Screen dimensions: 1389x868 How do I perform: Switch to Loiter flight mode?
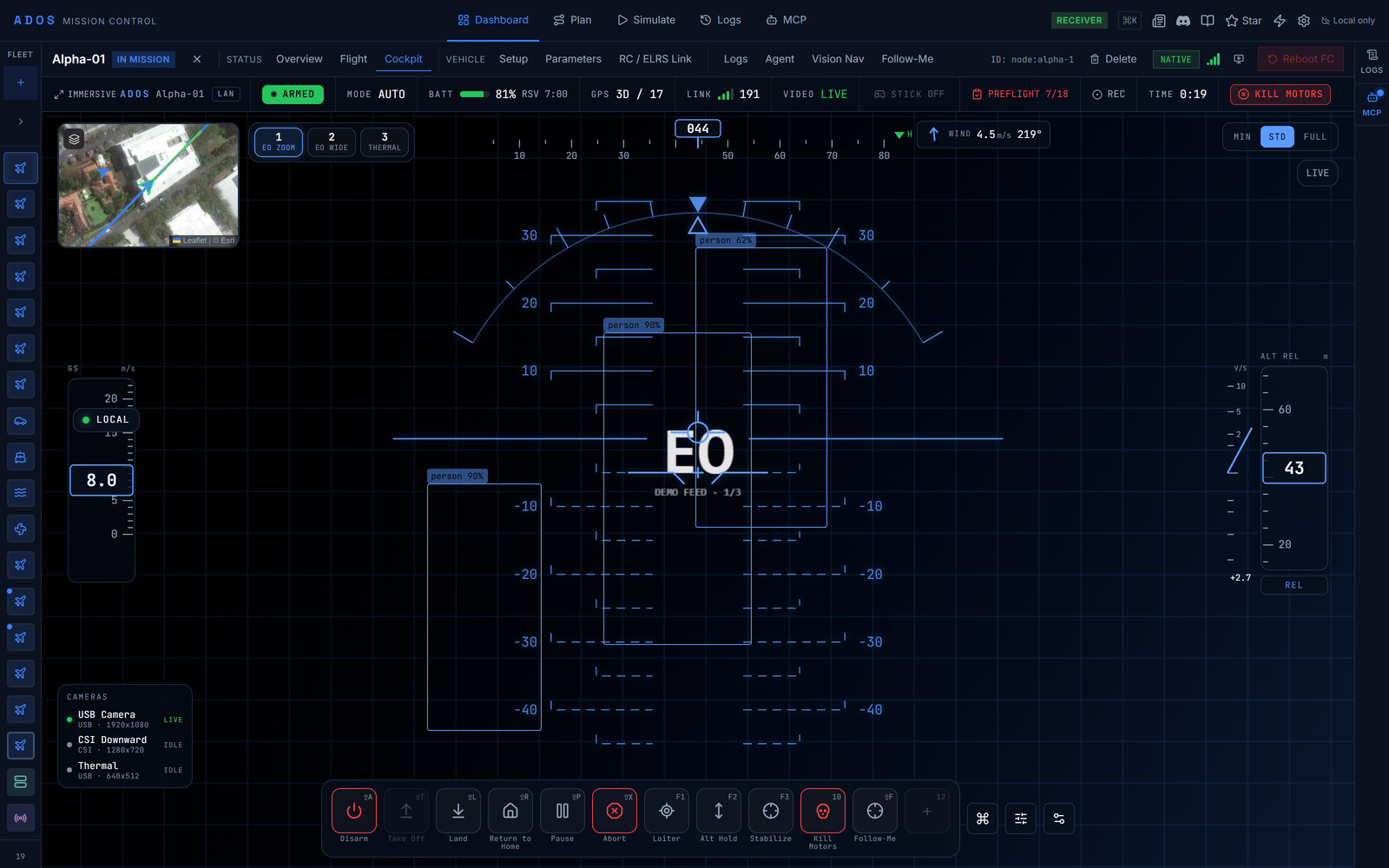[x=667, y=811]
